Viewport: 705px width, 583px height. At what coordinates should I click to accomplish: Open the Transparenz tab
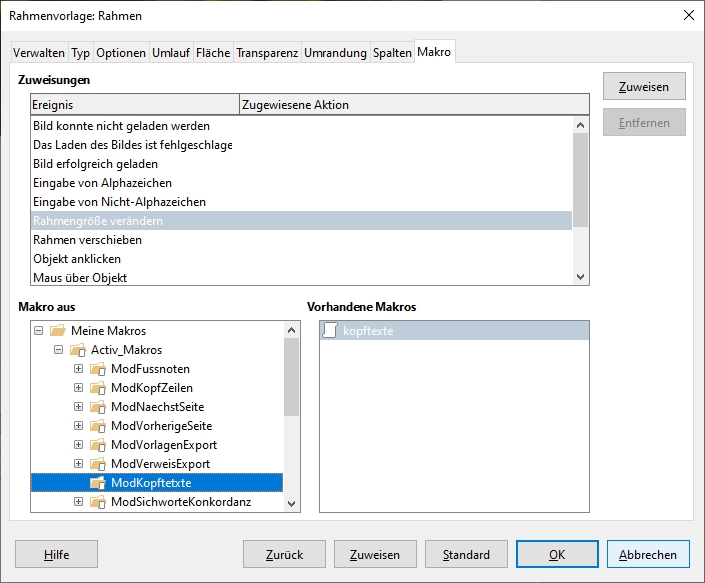pos(267,53)
